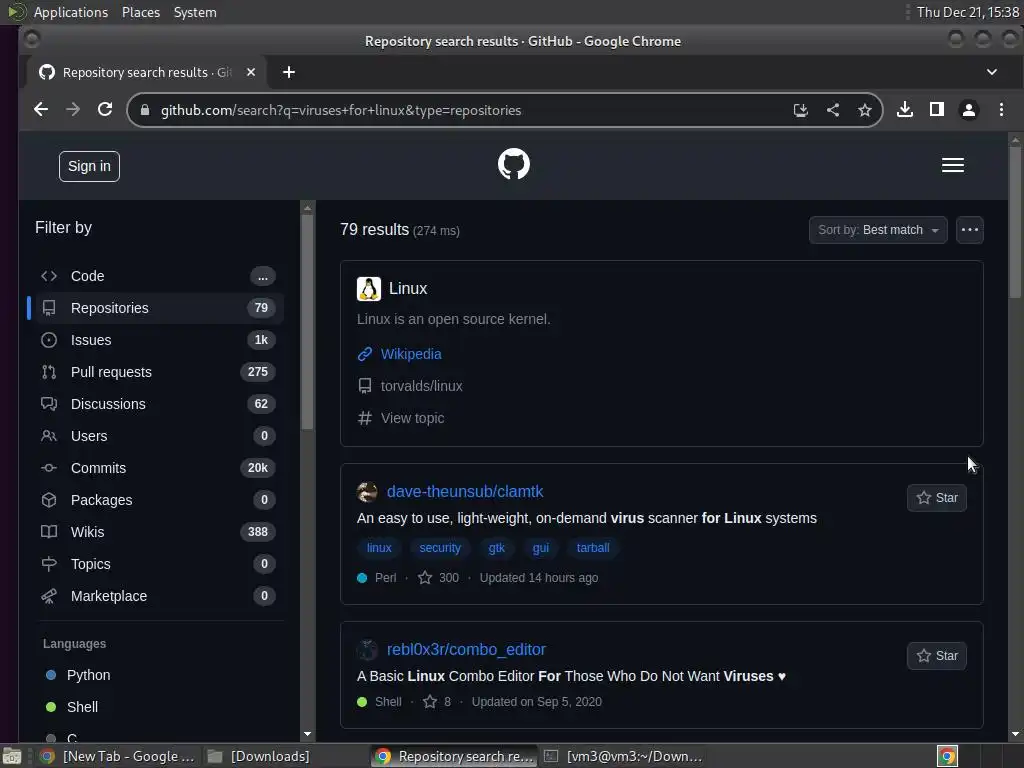The height and width of the screenshot is (768, 1024).
Task: Open the hamburger navigation menu
Action: coord(953,165)
